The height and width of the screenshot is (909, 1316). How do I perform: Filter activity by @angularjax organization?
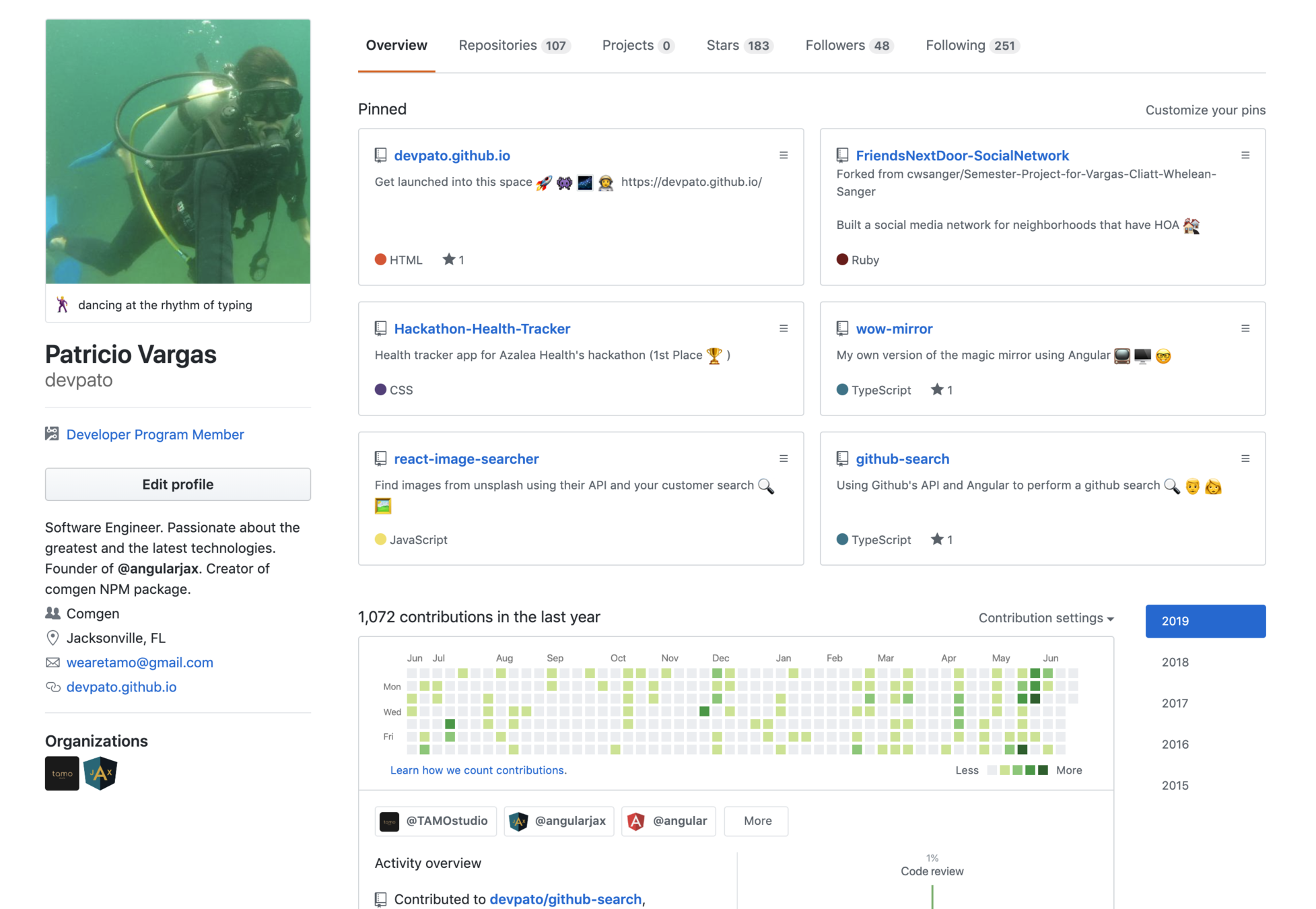pos(559,821)
